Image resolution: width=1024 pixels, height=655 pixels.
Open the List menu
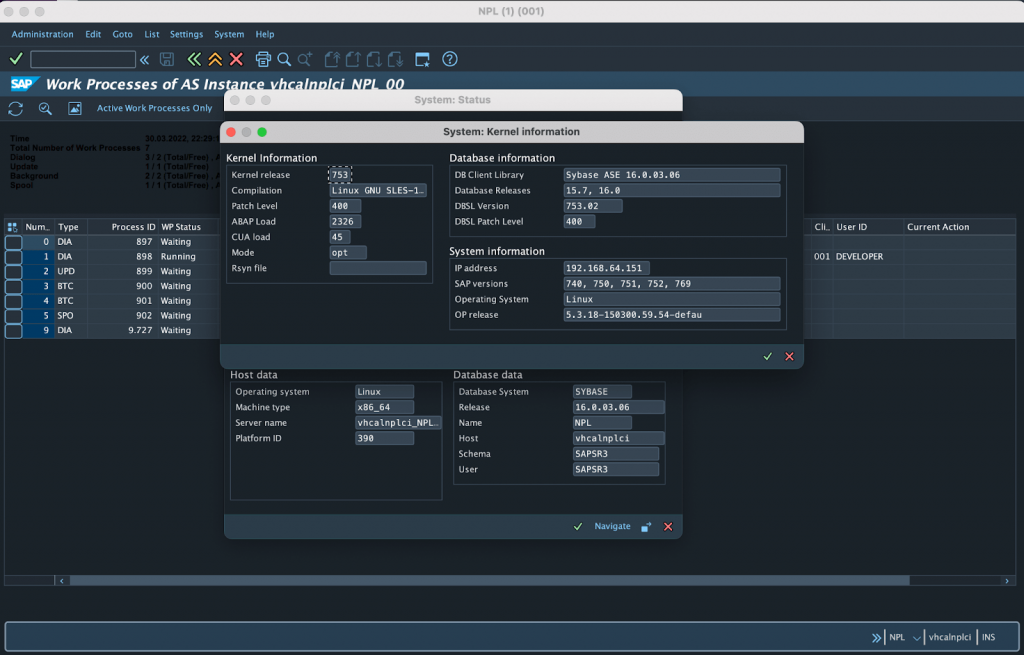(152, 34)
